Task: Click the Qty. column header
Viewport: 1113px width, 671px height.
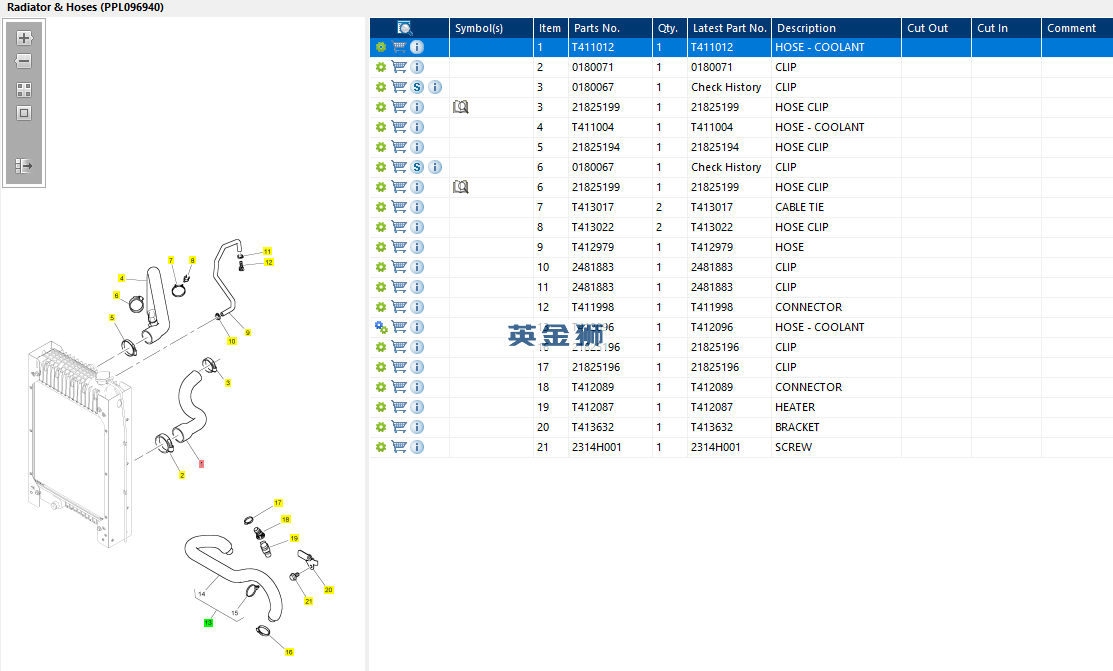Action: click(669, 28)
